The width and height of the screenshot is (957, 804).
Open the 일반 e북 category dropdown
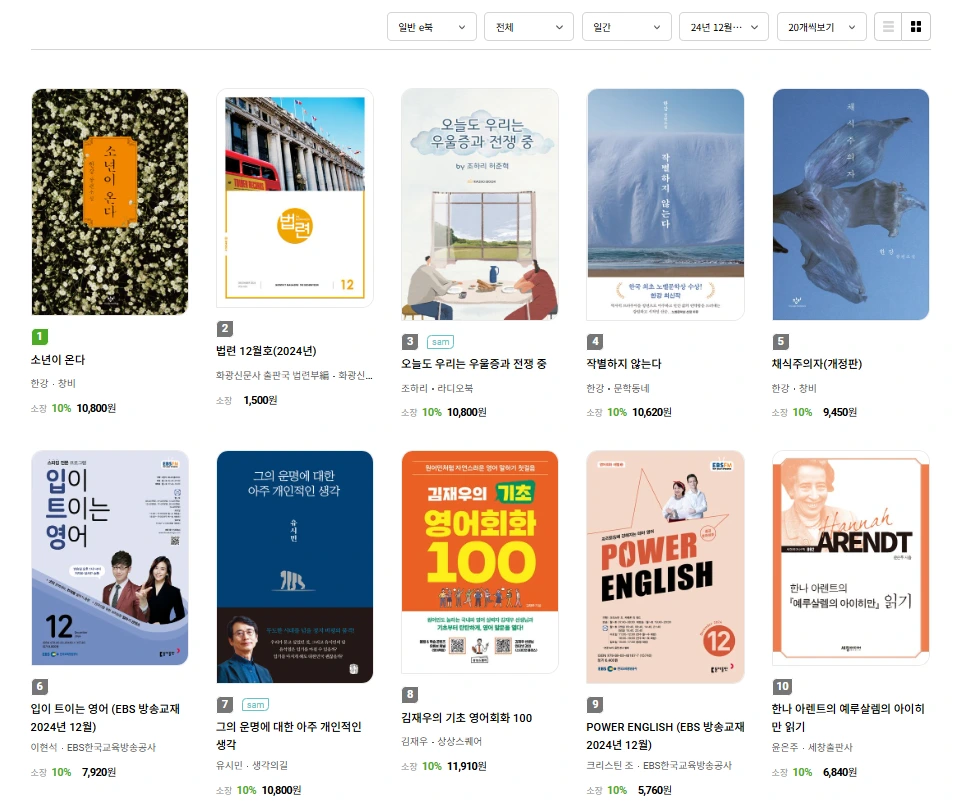point(432,27)
